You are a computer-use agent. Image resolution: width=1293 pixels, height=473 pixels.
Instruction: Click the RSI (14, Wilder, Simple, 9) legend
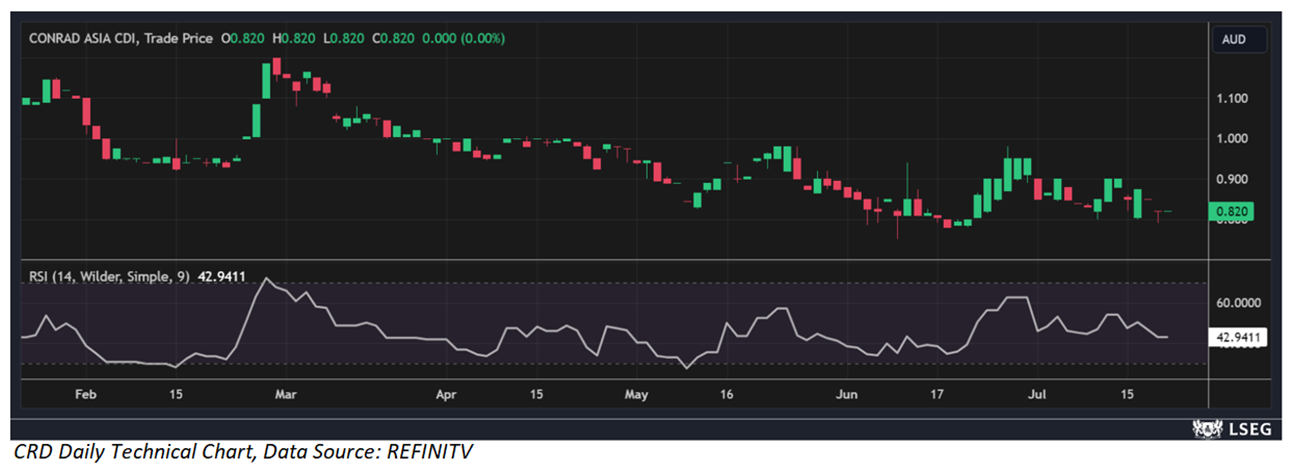coord(107,277)
